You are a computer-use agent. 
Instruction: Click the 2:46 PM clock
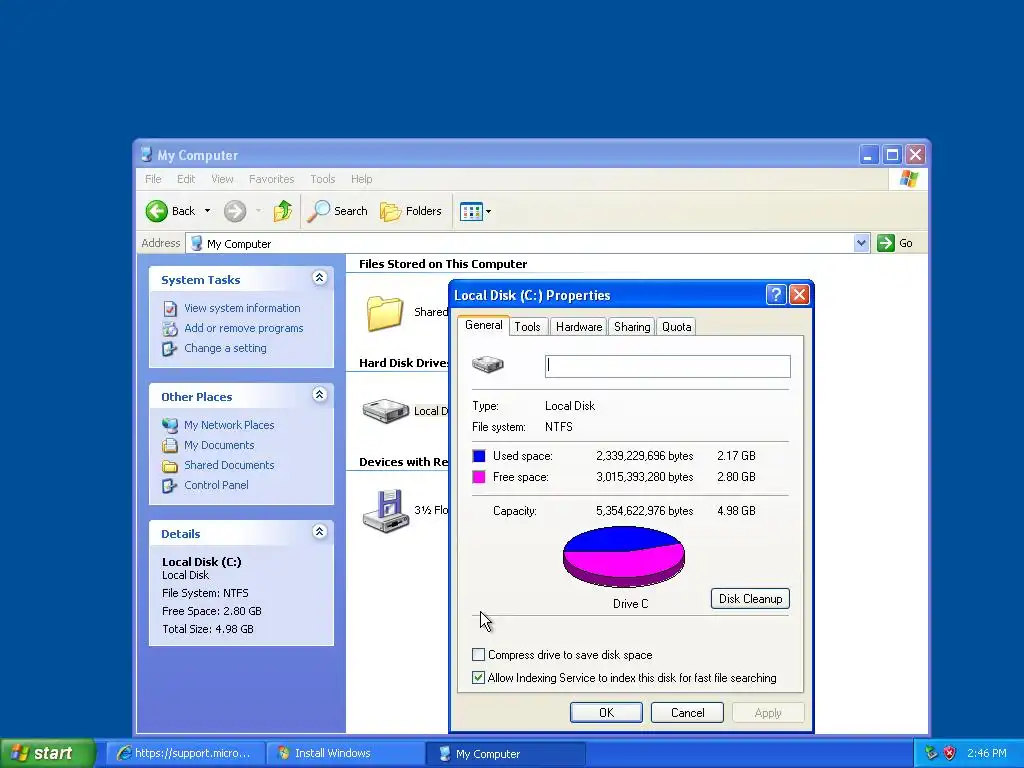pos(987,753)
